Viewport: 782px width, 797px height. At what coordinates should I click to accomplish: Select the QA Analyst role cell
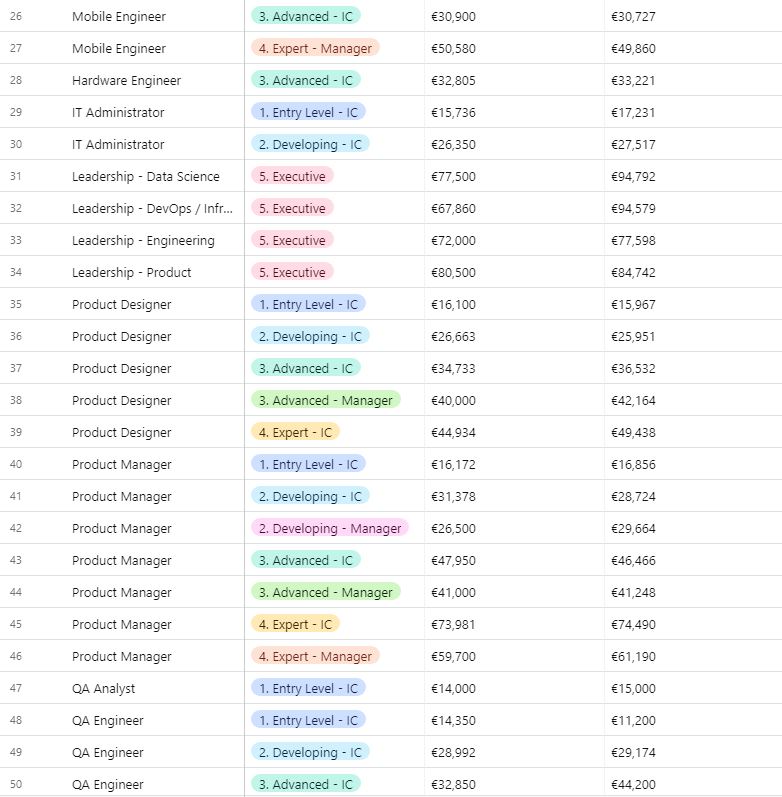(x=104, y=689)
